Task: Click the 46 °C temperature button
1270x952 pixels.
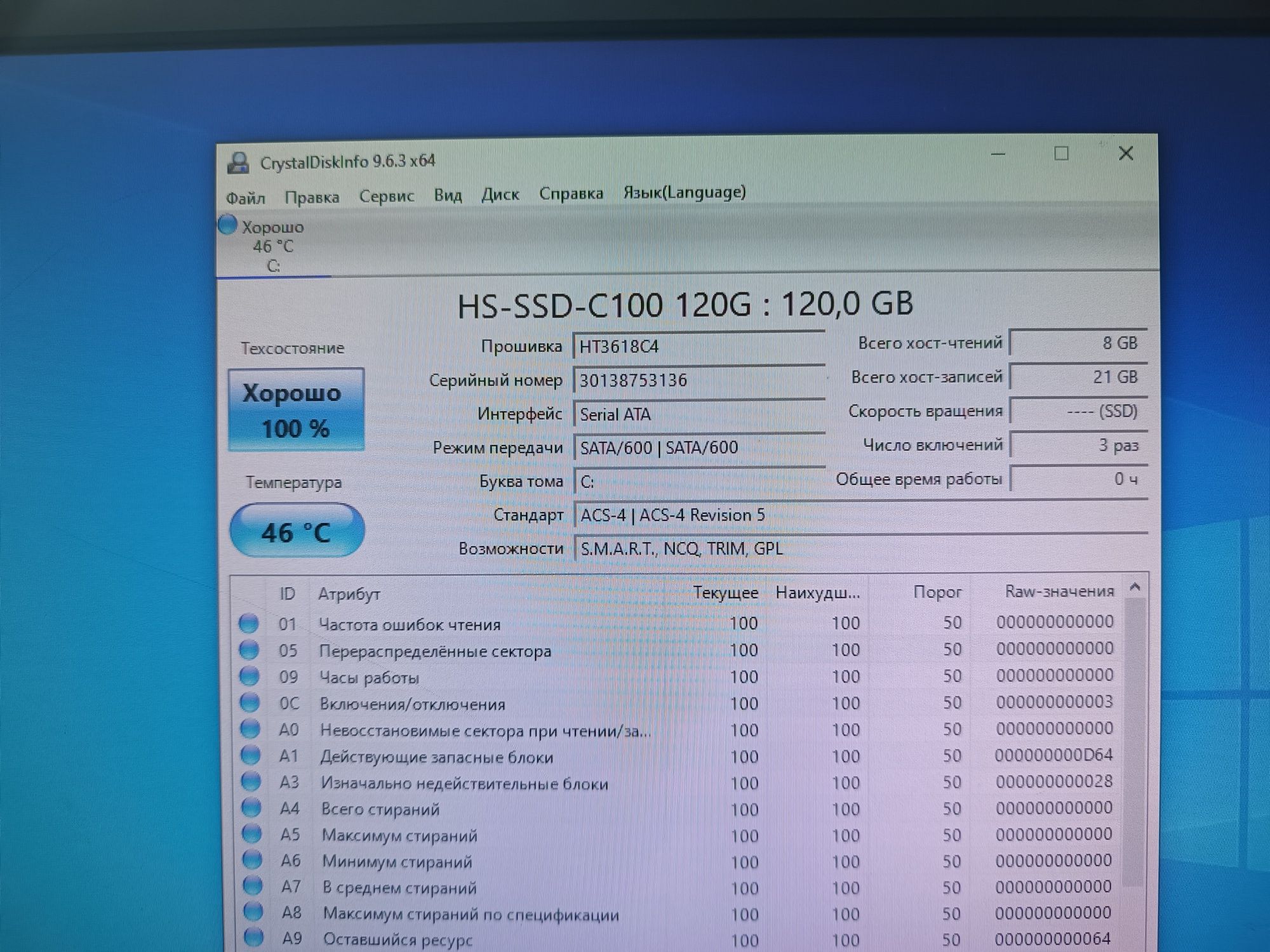Action: pyautogui.click(x=297, y=531)
